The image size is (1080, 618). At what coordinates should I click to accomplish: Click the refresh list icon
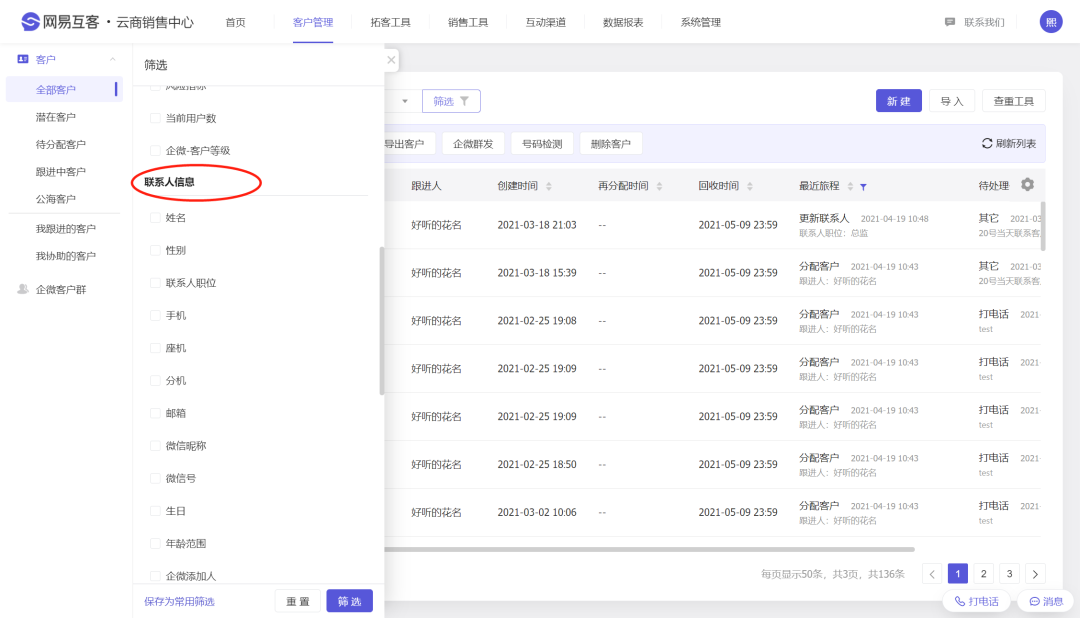987,144
